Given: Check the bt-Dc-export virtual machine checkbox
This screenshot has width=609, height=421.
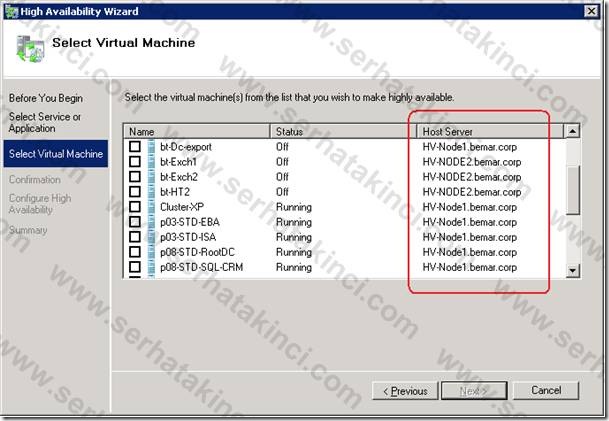Looking at the screenshot, I should click(135, 146).
